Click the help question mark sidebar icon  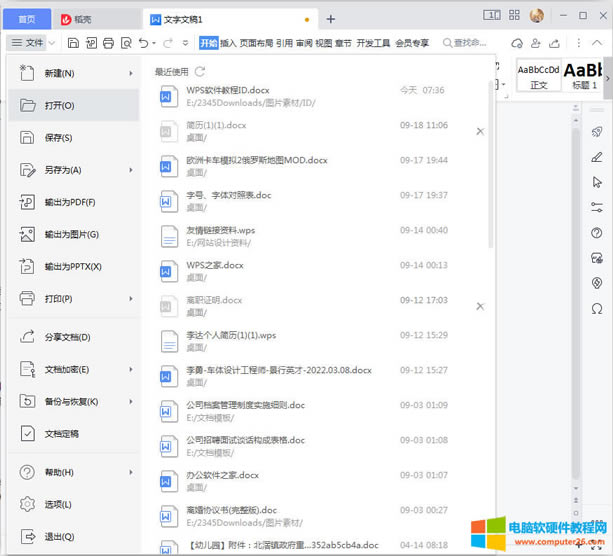point(597,233)
